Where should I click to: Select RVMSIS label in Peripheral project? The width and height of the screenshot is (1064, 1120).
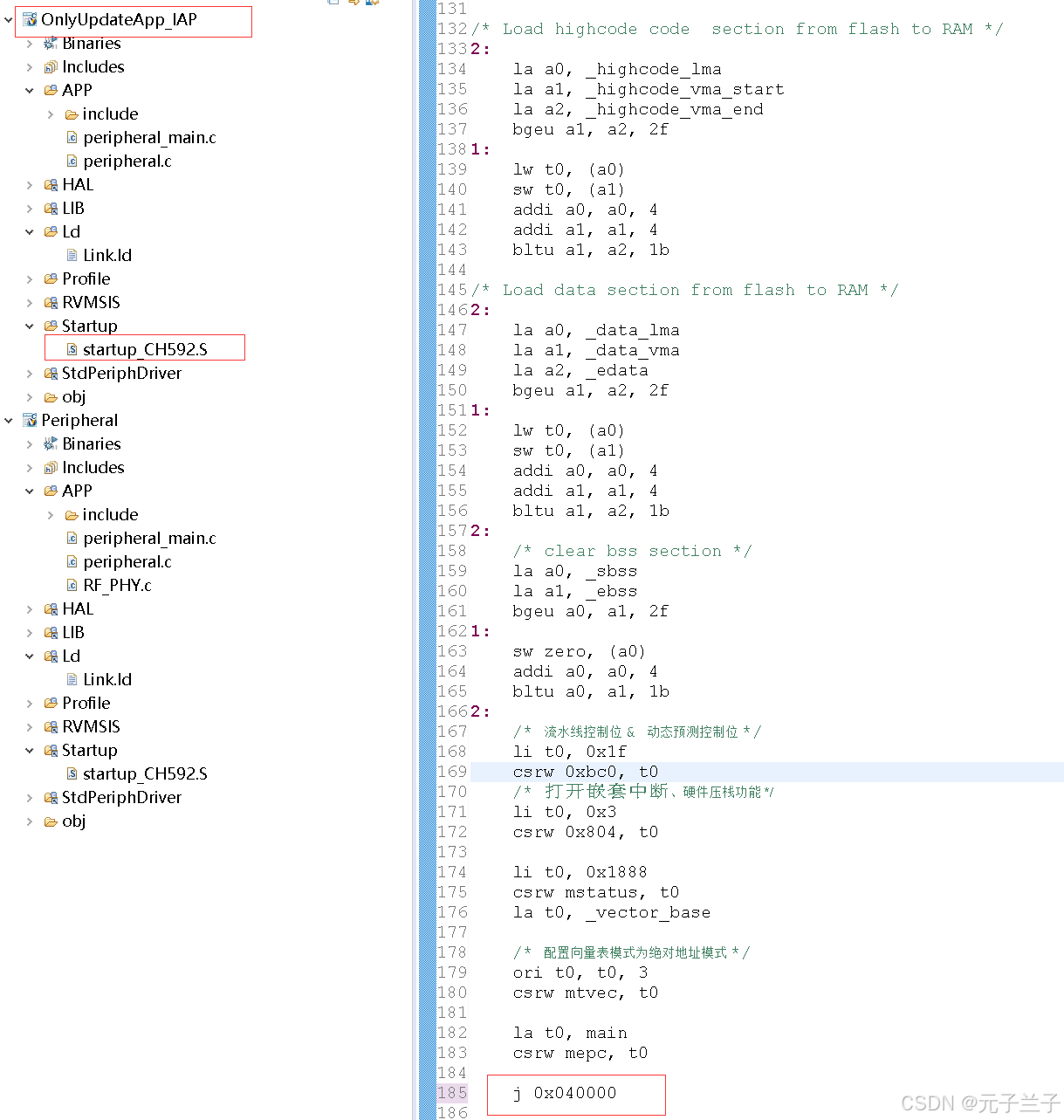[x=92, y=726]
